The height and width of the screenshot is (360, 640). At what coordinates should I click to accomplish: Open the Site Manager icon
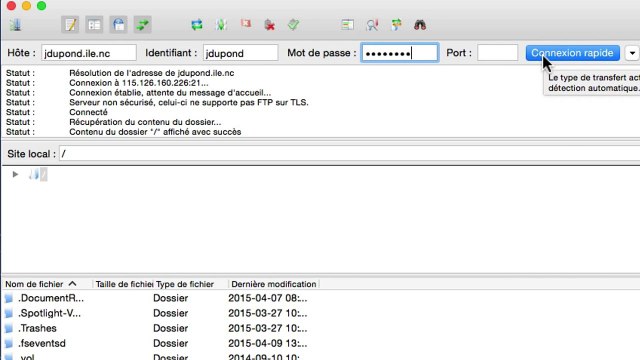coord(16,25)
